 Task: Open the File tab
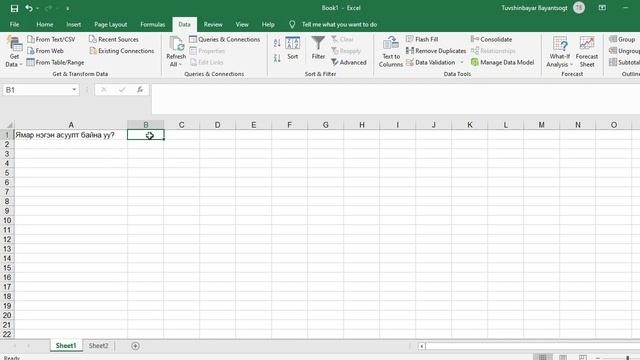[x=14, y=24]
